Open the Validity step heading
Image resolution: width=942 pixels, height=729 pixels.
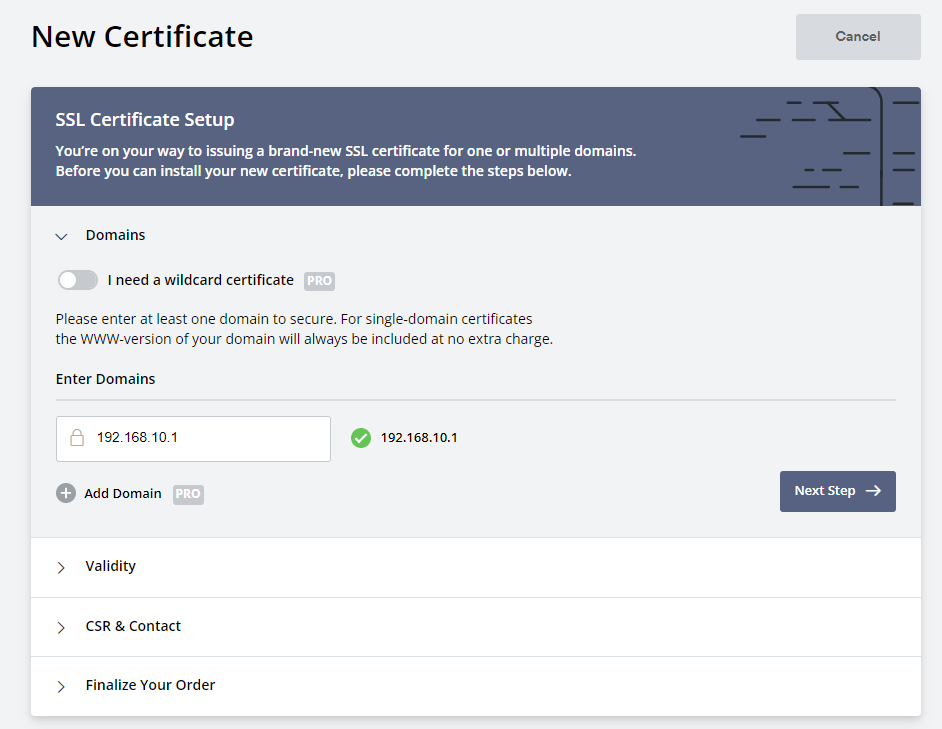pos(110,566)
